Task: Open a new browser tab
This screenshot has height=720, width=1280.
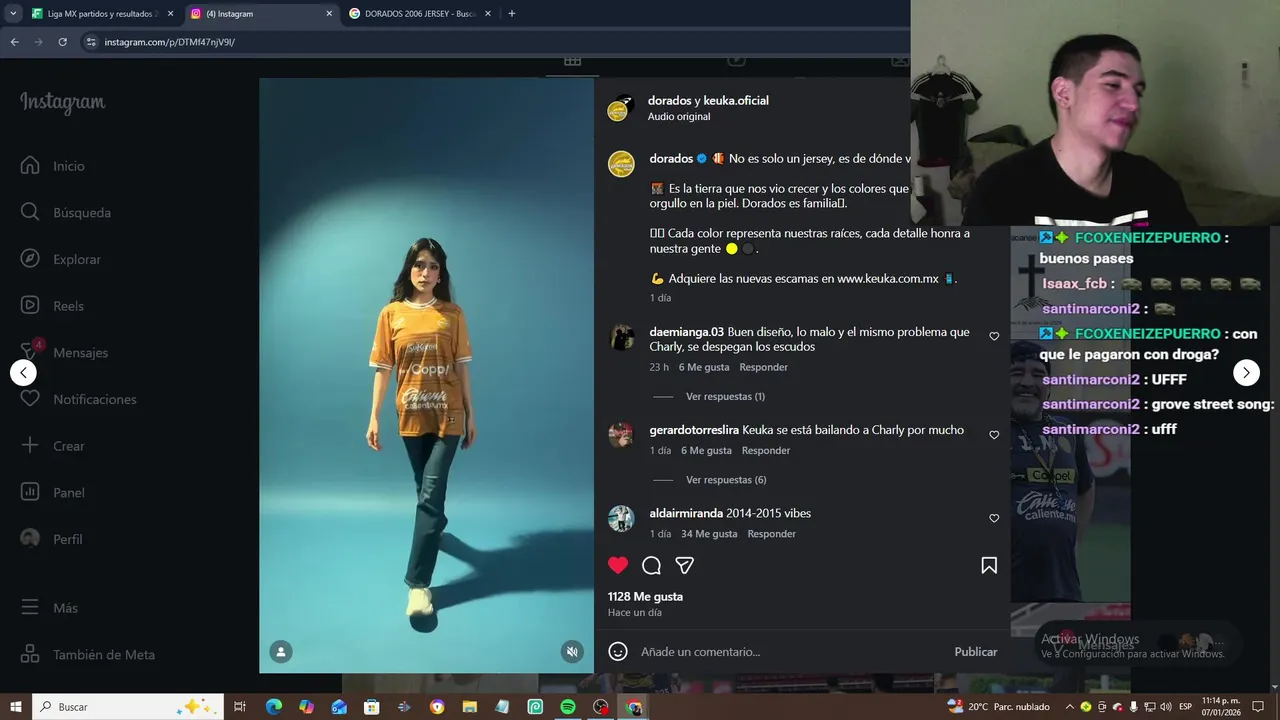Action: click(x=512, y=14)
